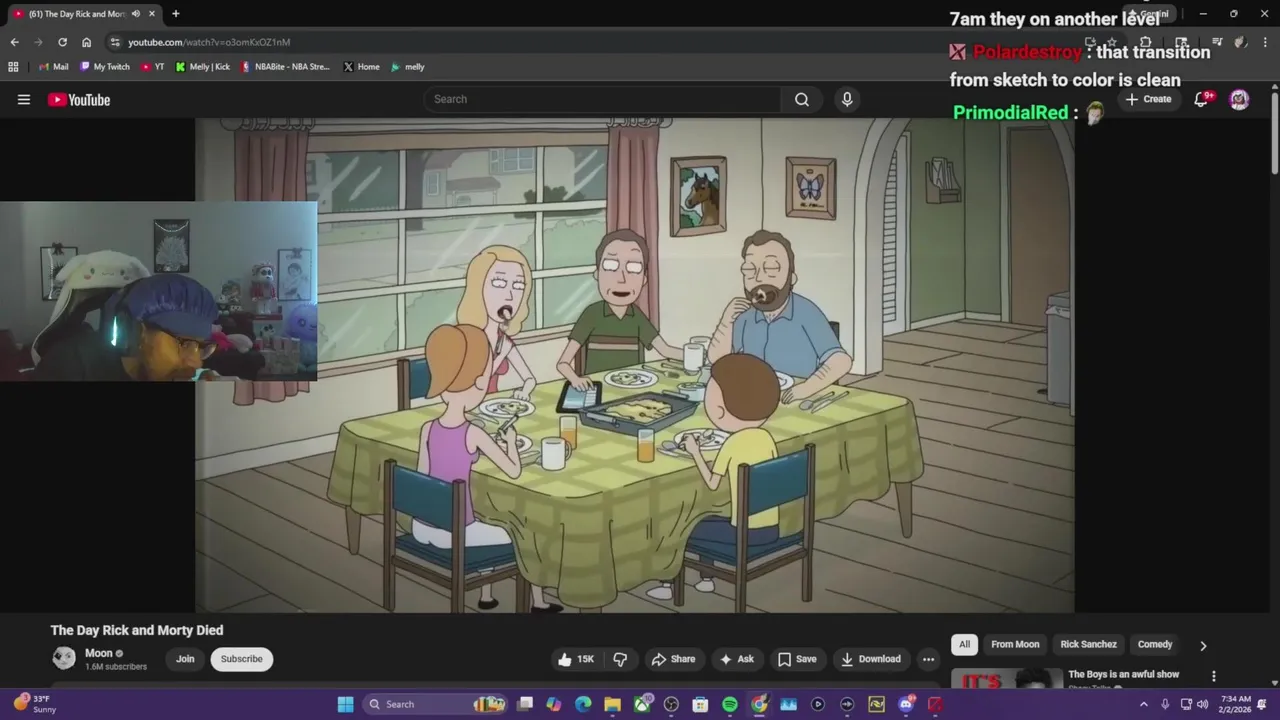The width and height of the screenshot is (1280, 720).
Task: Open Spotify from taskbar
Action: click(730, 704)
